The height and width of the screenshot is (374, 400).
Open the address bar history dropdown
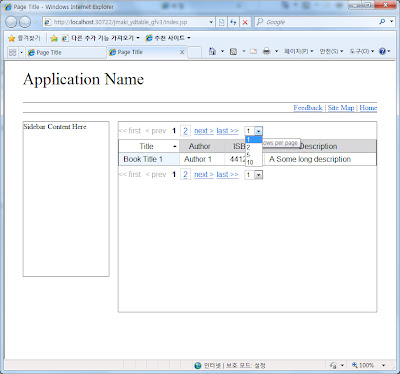(x=211, y=22)
